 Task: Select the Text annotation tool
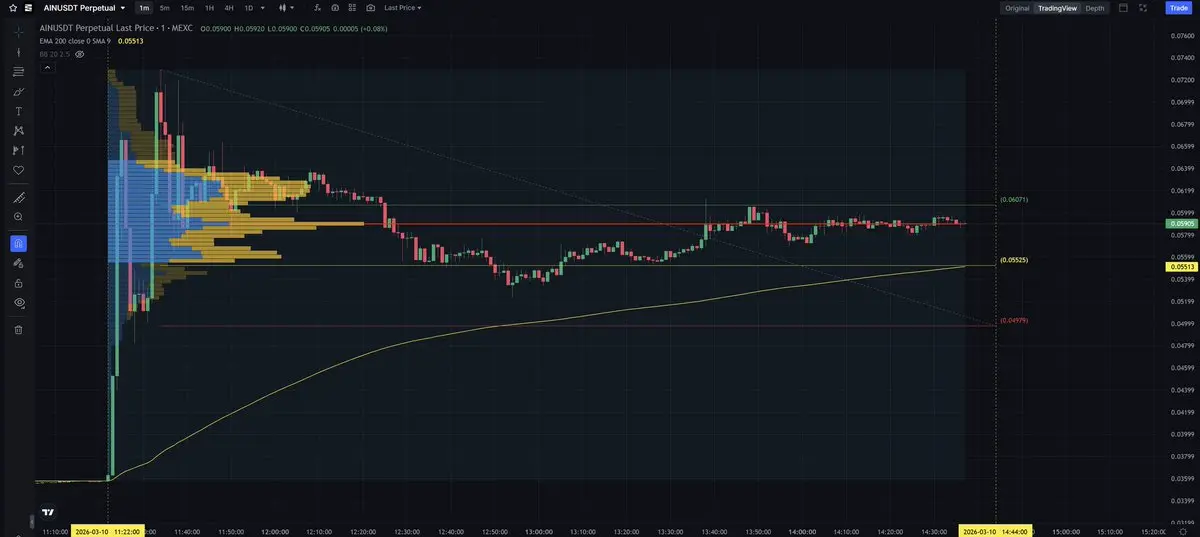tap(18, 111)
